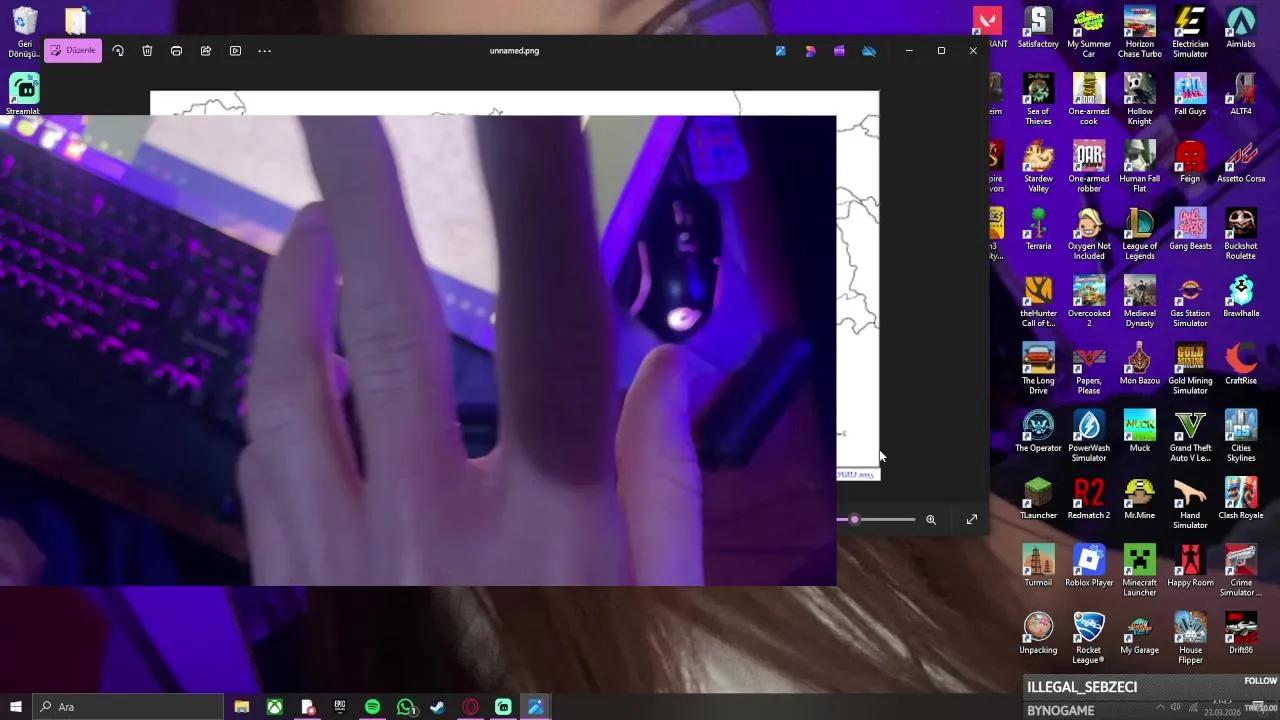
Task: Open Clash Royale desktop shortcut
Action: point(1241,498)
